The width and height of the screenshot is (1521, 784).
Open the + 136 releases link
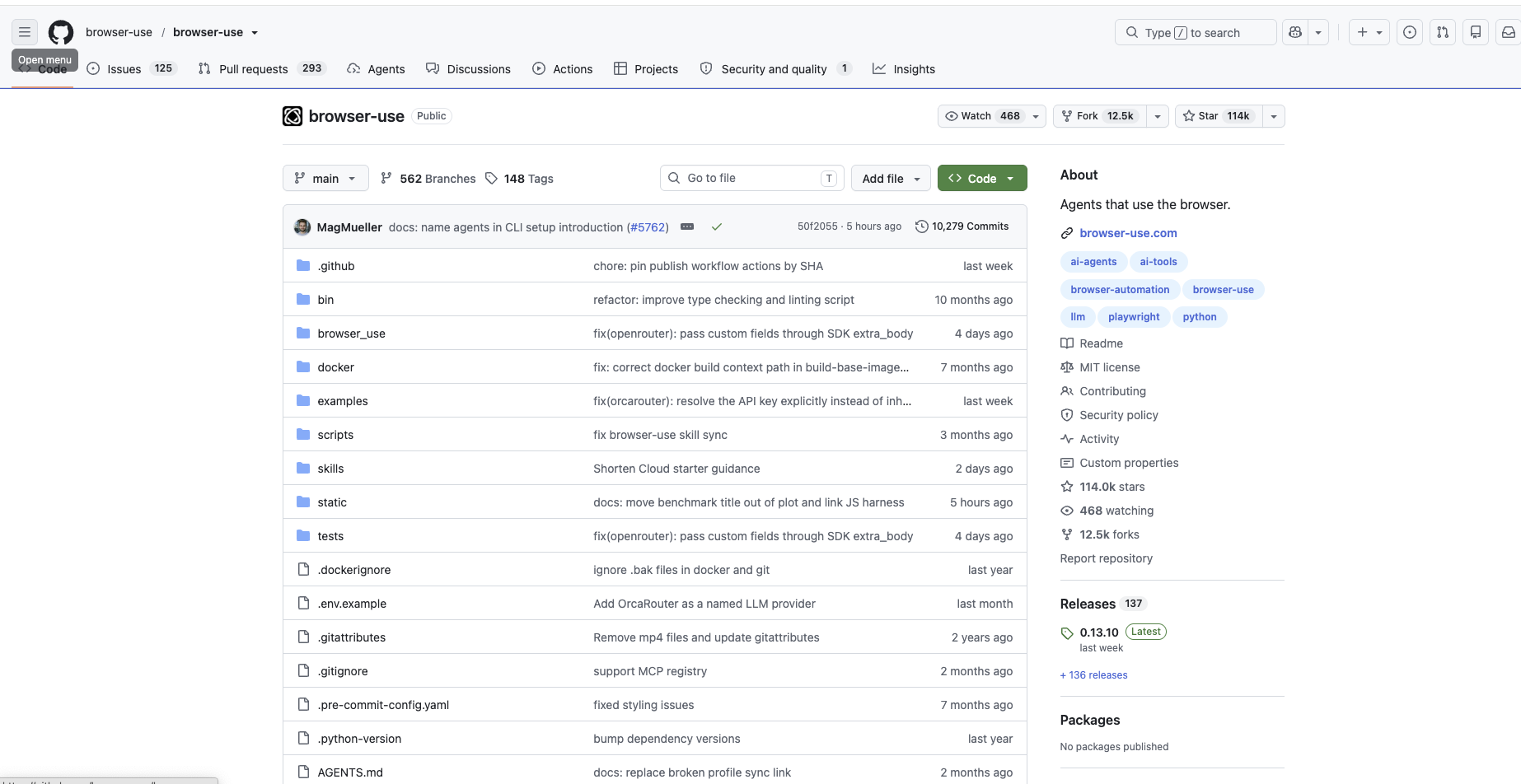[1094, 675]
